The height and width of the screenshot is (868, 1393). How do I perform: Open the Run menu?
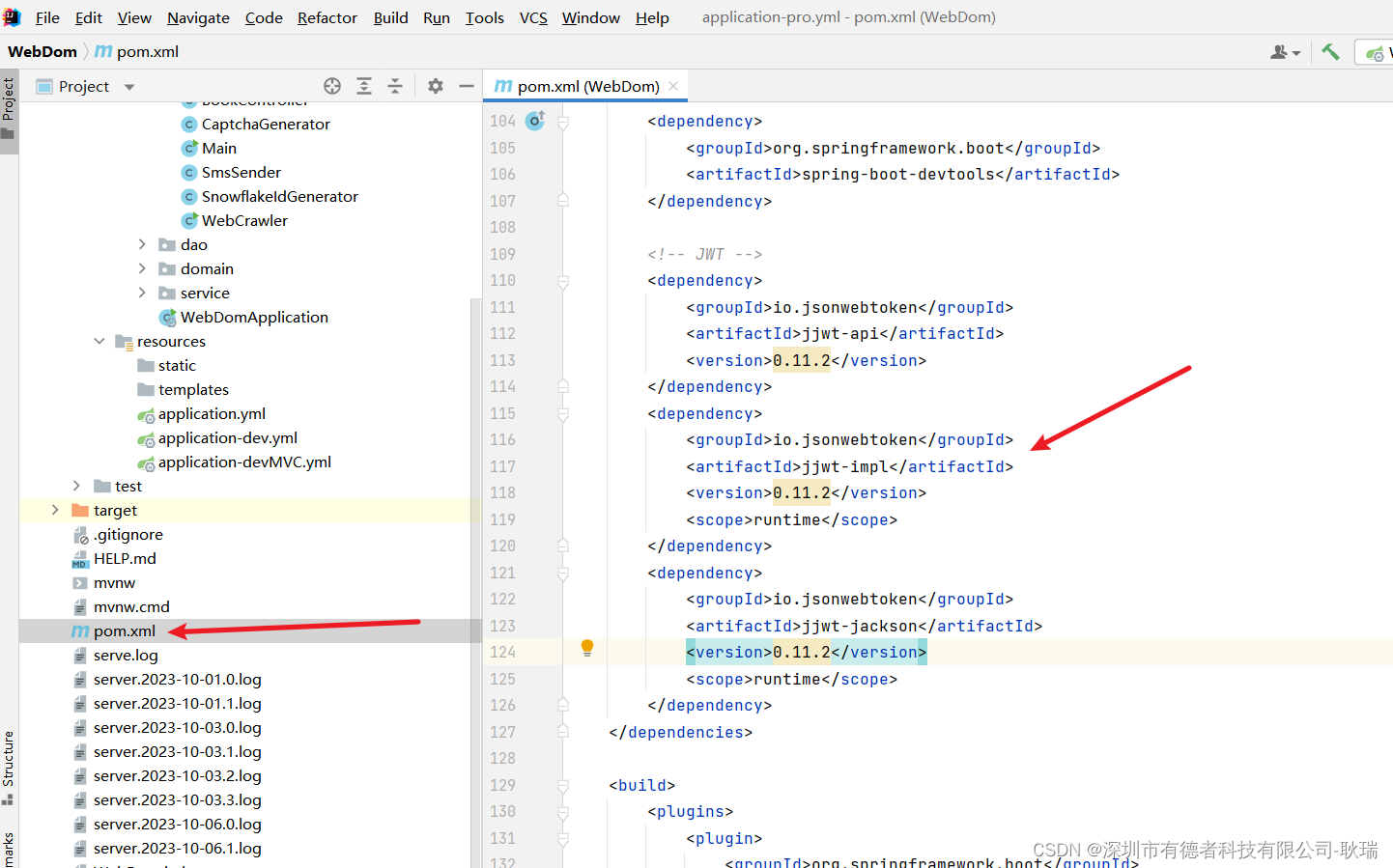pyautogui.click(x=437, y=17)
